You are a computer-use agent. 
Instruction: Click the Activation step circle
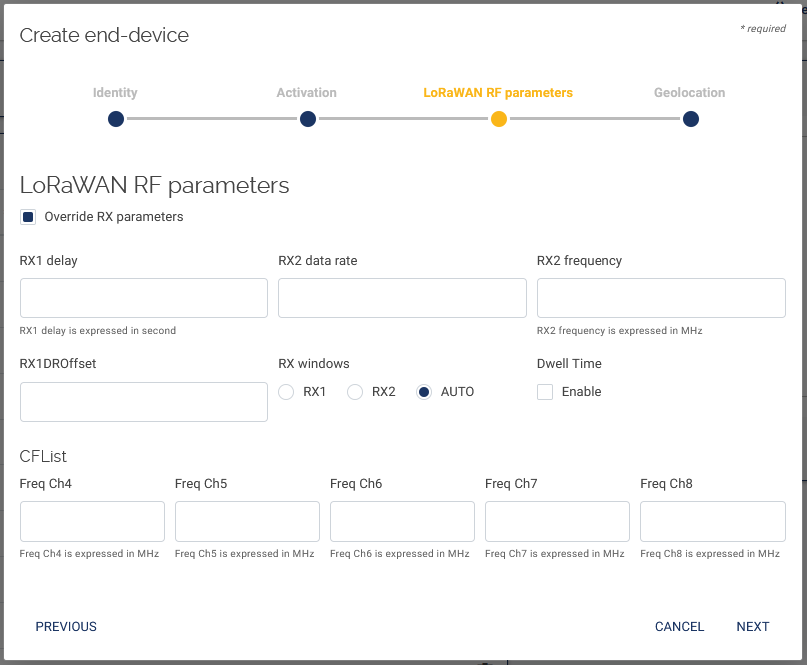tap(308, 119)
